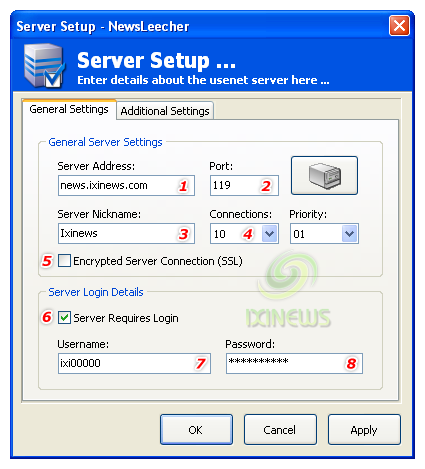
Task: Click the server setup header icon
Action: click(x=44, y=66)
